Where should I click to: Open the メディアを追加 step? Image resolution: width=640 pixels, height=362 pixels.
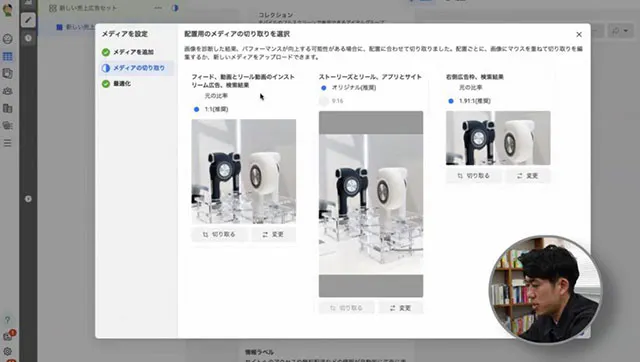pyautogui.click(x=133, y=52)
